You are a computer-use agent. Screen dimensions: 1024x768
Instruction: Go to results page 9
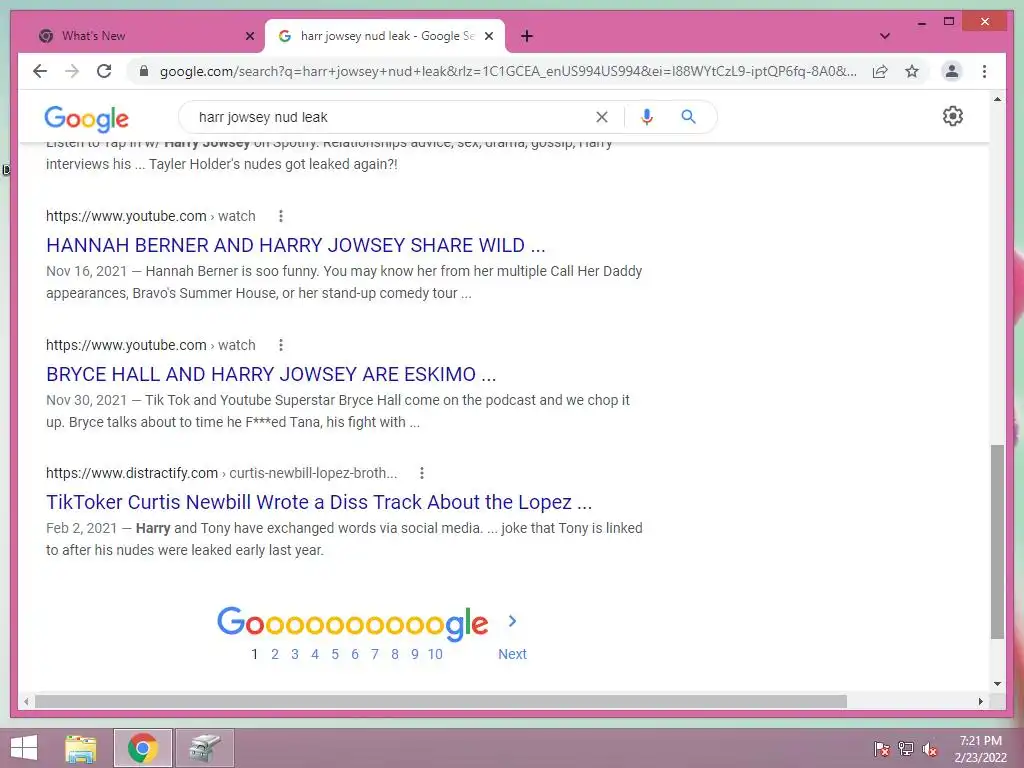click(x=415, y=654)
